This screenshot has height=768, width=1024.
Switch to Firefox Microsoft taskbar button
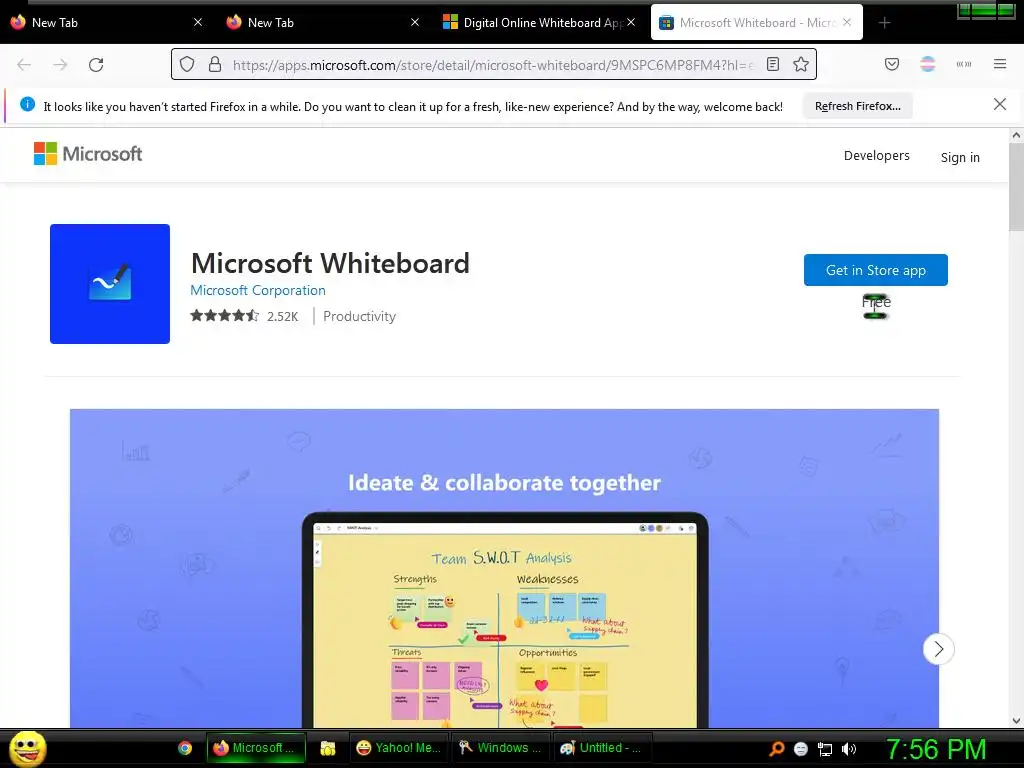click(x=256, y=748)
